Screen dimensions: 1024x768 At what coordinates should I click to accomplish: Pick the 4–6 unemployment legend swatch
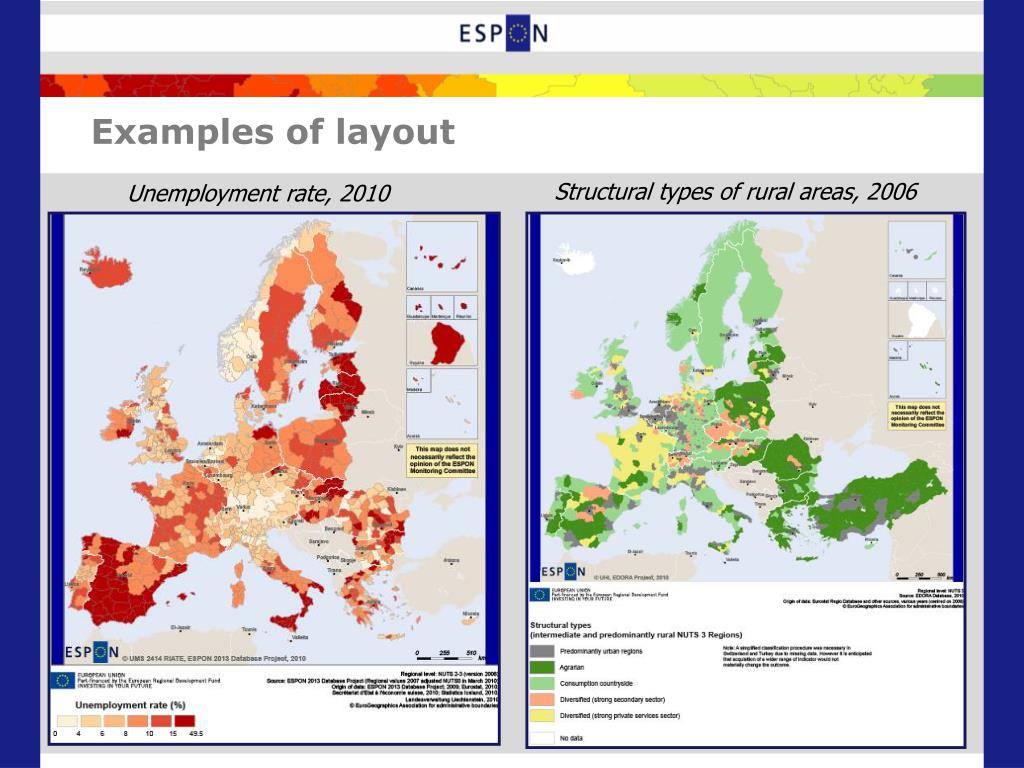[x=91, y=721]
